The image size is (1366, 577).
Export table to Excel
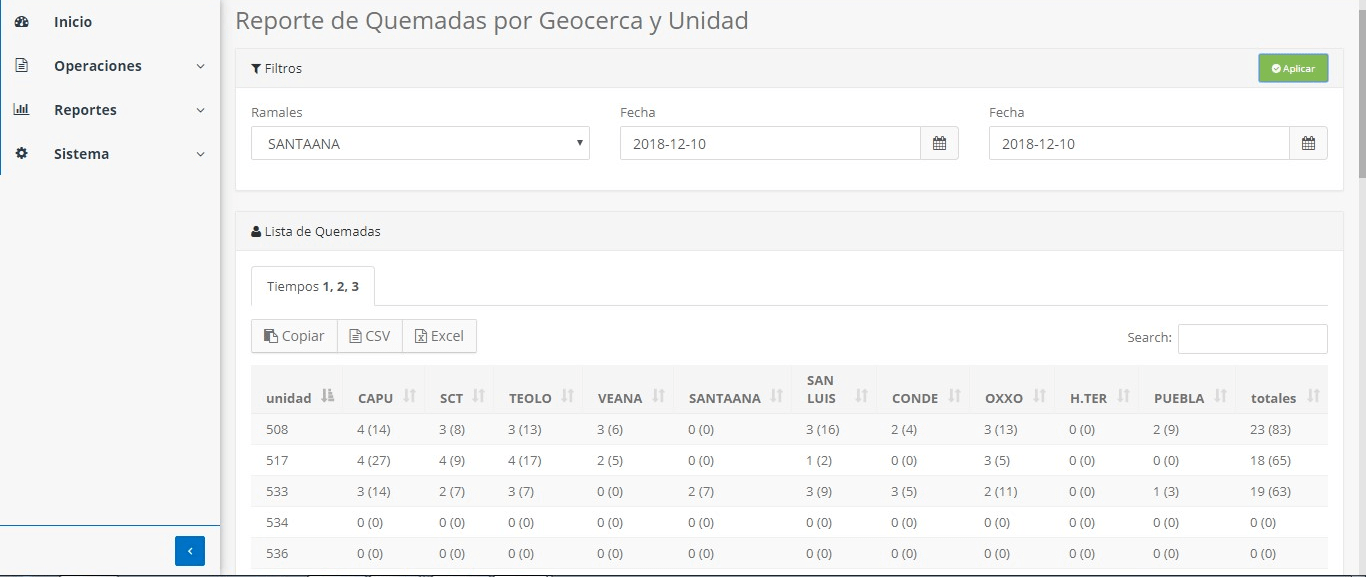pos(439,336)
